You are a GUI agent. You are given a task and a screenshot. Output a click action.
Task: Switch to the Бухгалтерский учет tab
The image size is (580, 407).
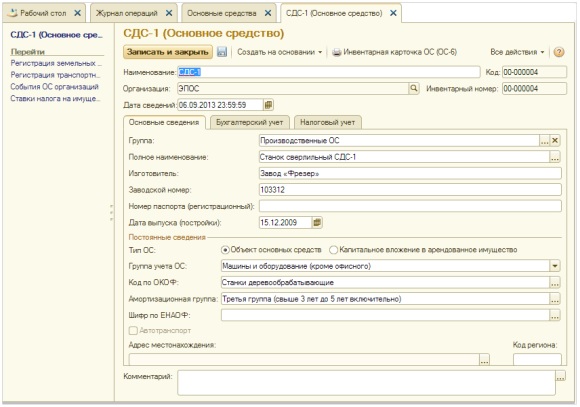(249, 122)
